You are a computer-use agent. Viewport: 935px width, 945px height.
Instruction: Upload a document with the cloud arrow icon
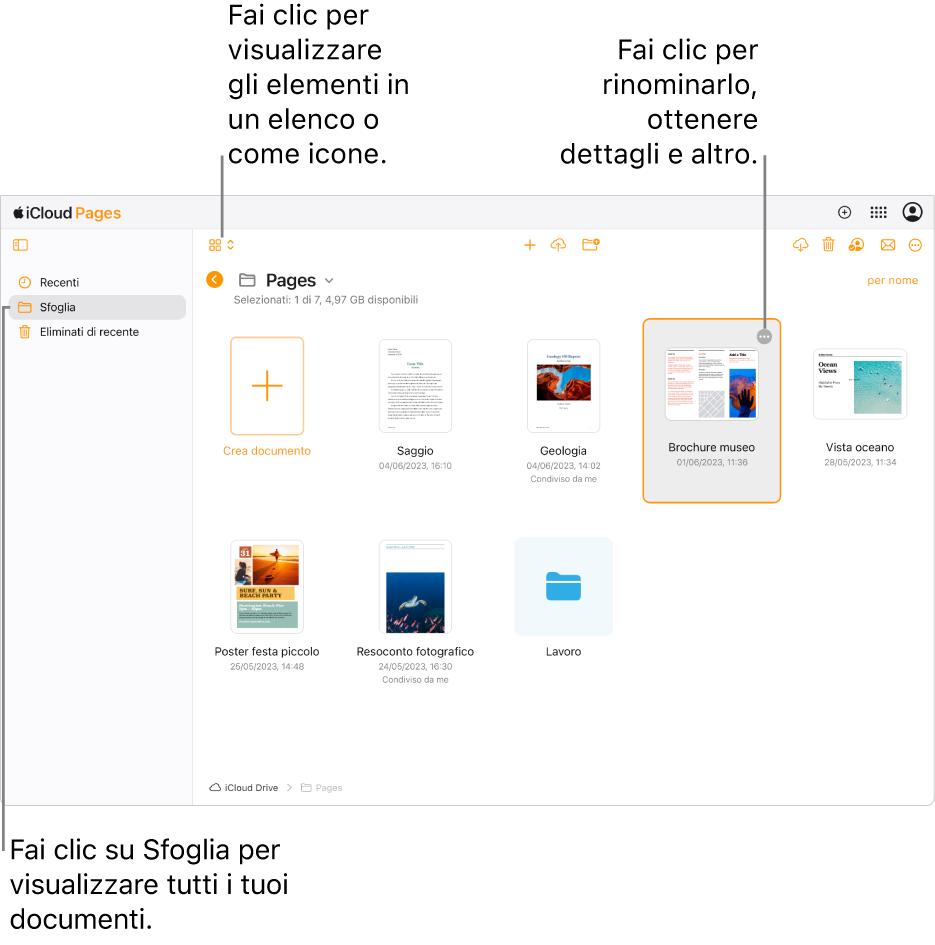(x=558, y=245)
